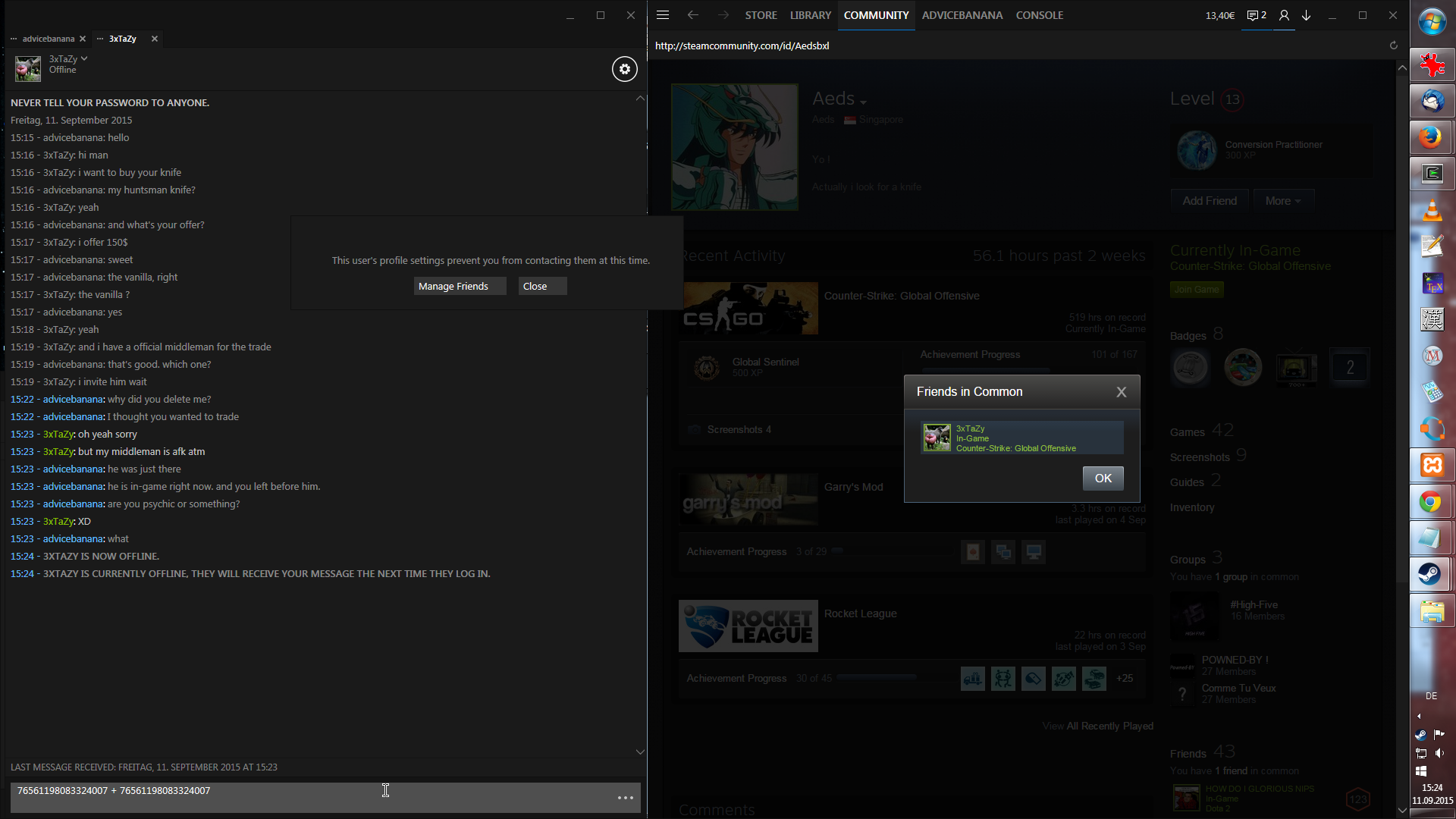
Task: Open chat settings gear icon
Action: tap(624, 69)
